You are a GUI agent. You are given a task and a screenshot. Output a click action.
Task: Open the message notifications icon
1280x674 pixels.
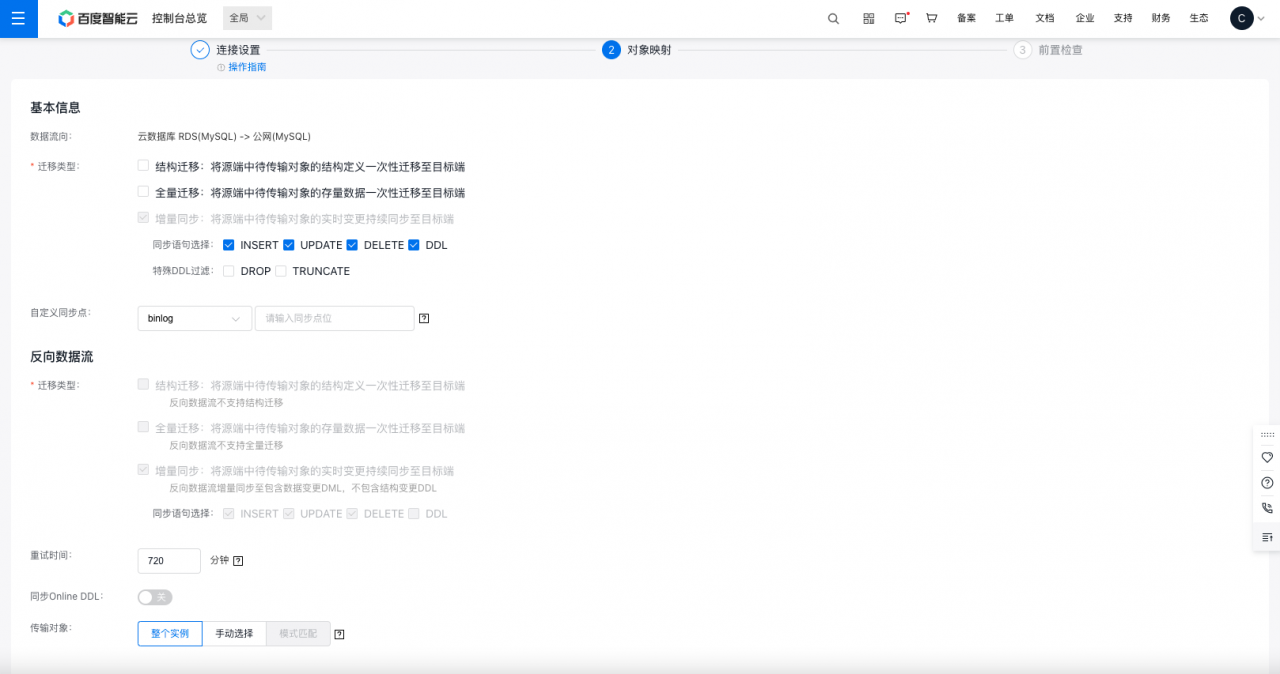click(900, 18)
